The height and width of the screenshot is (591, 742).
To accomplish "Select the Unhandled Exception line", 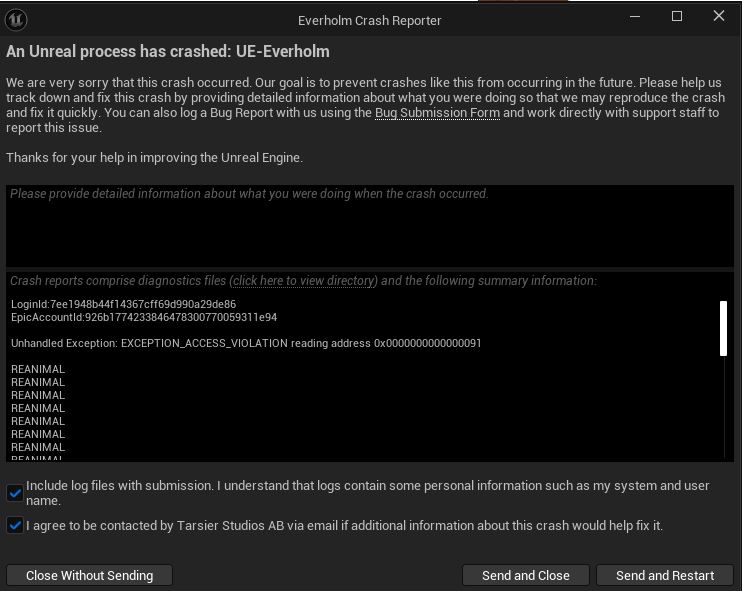I will click(245, 343).
